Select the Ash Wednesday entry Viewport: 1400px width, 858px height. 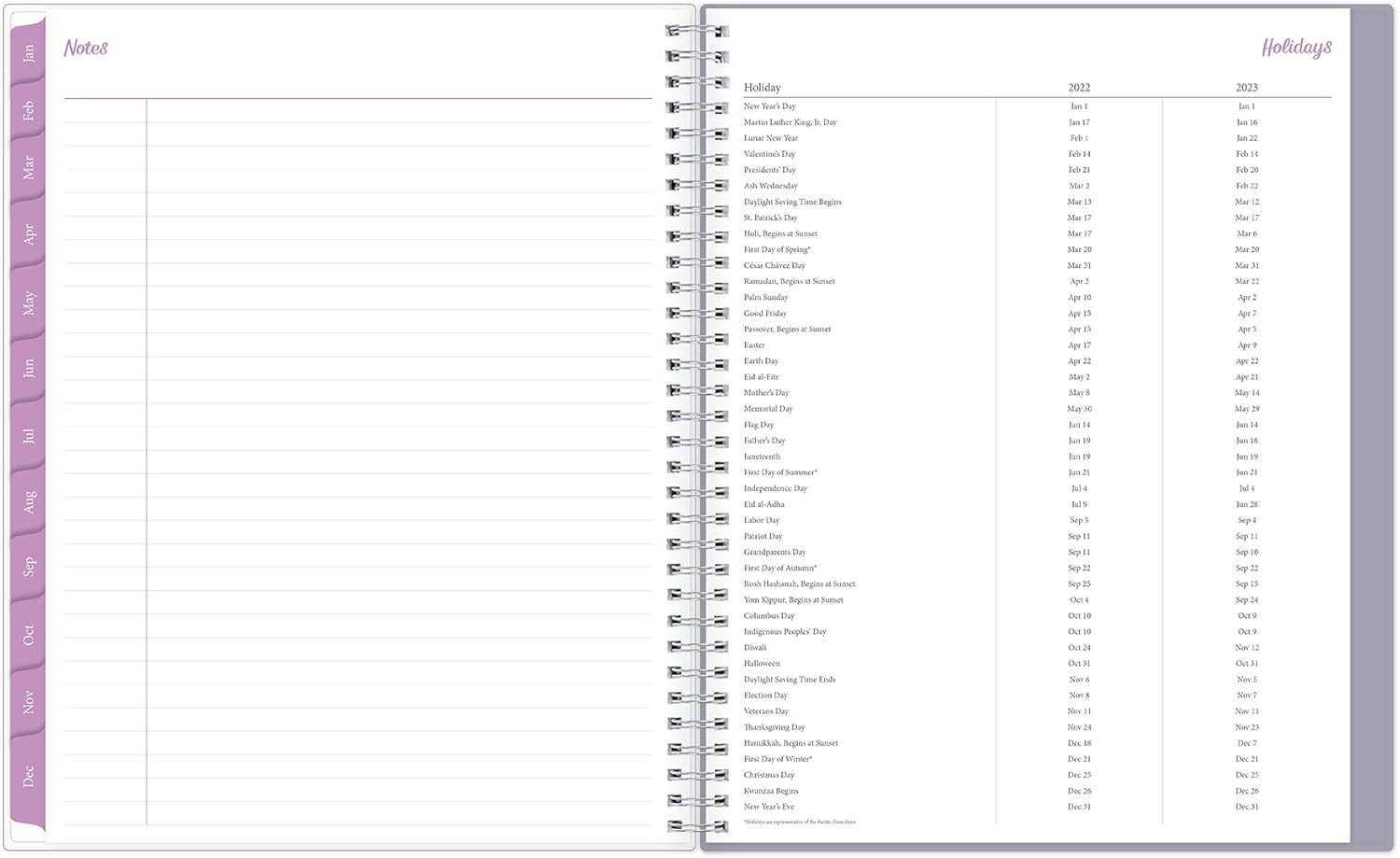(x=771, y=186)
